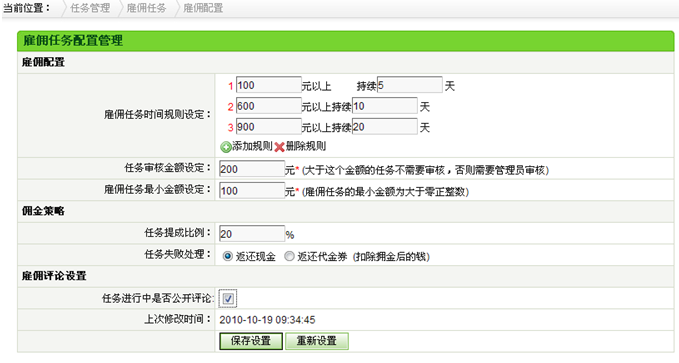Viewport: 679px width, 363px height.
Task: Open 任务管理 in the breadcrumb
Action: pyautogui.click(x=90, y=8)
